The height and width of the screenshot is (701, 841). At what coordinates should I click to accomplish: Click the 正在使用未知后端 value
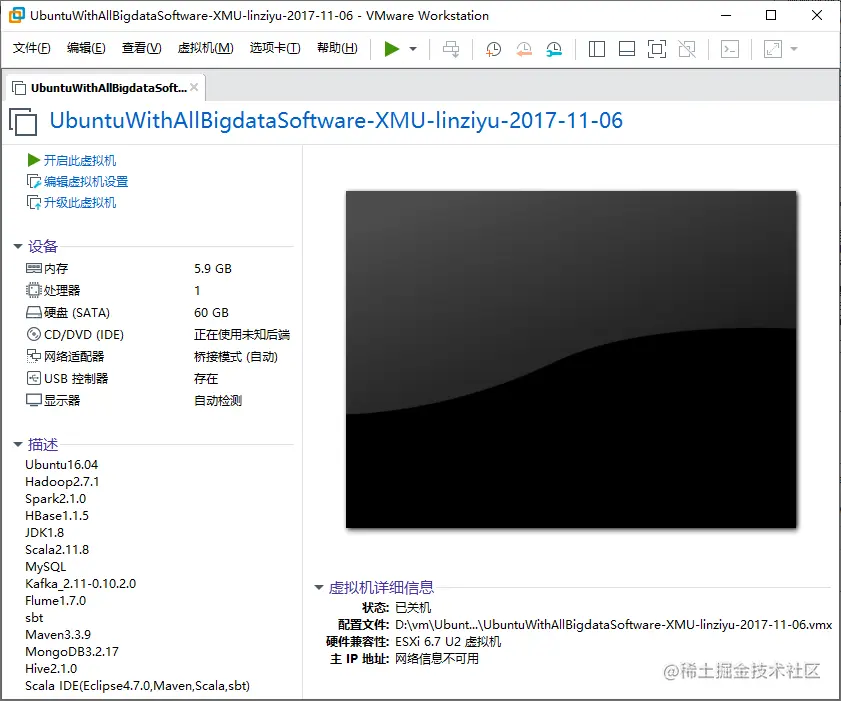[242, 334]
